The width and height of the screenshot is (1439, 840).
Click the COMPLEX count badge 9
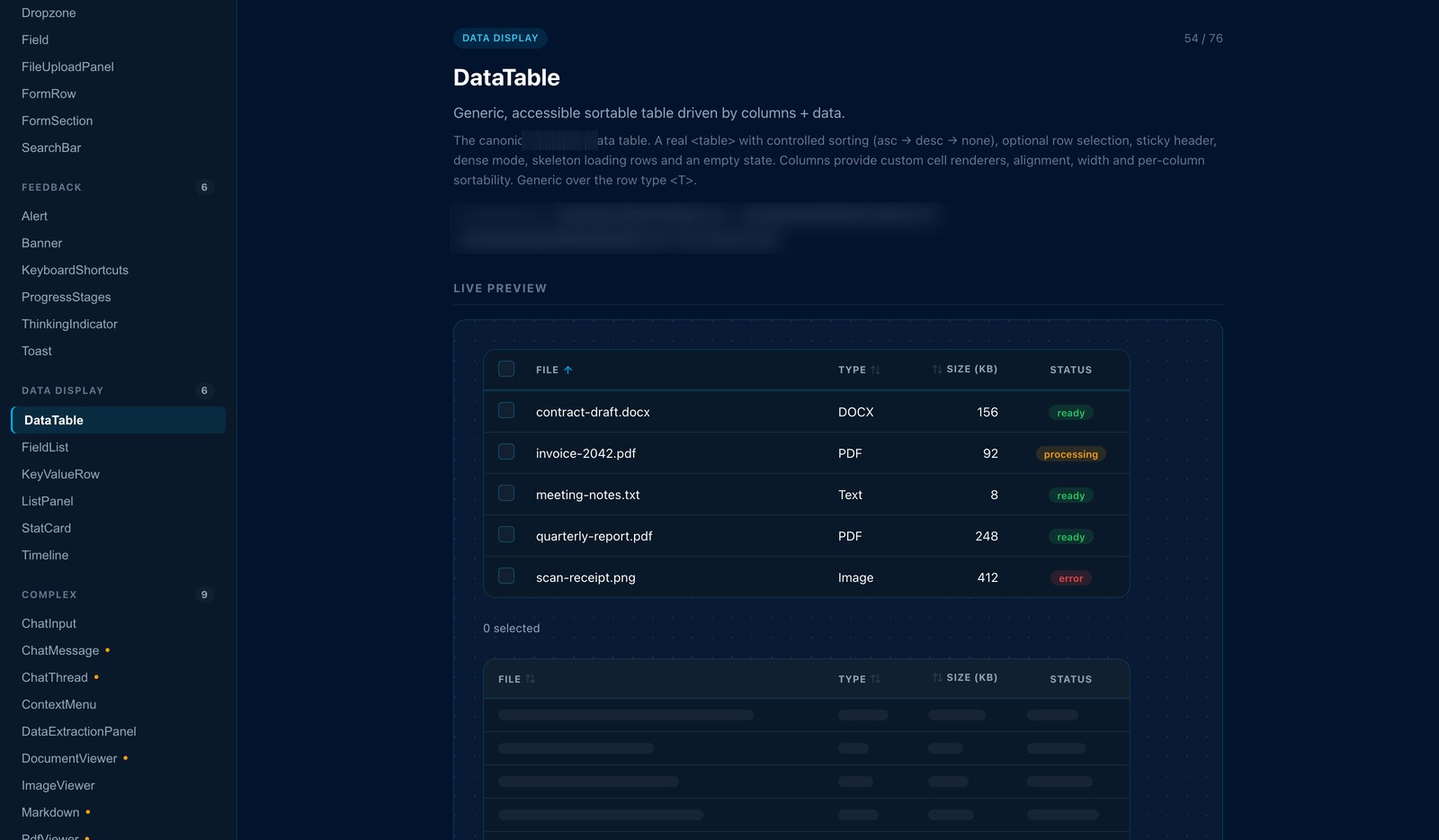[204, 594]
